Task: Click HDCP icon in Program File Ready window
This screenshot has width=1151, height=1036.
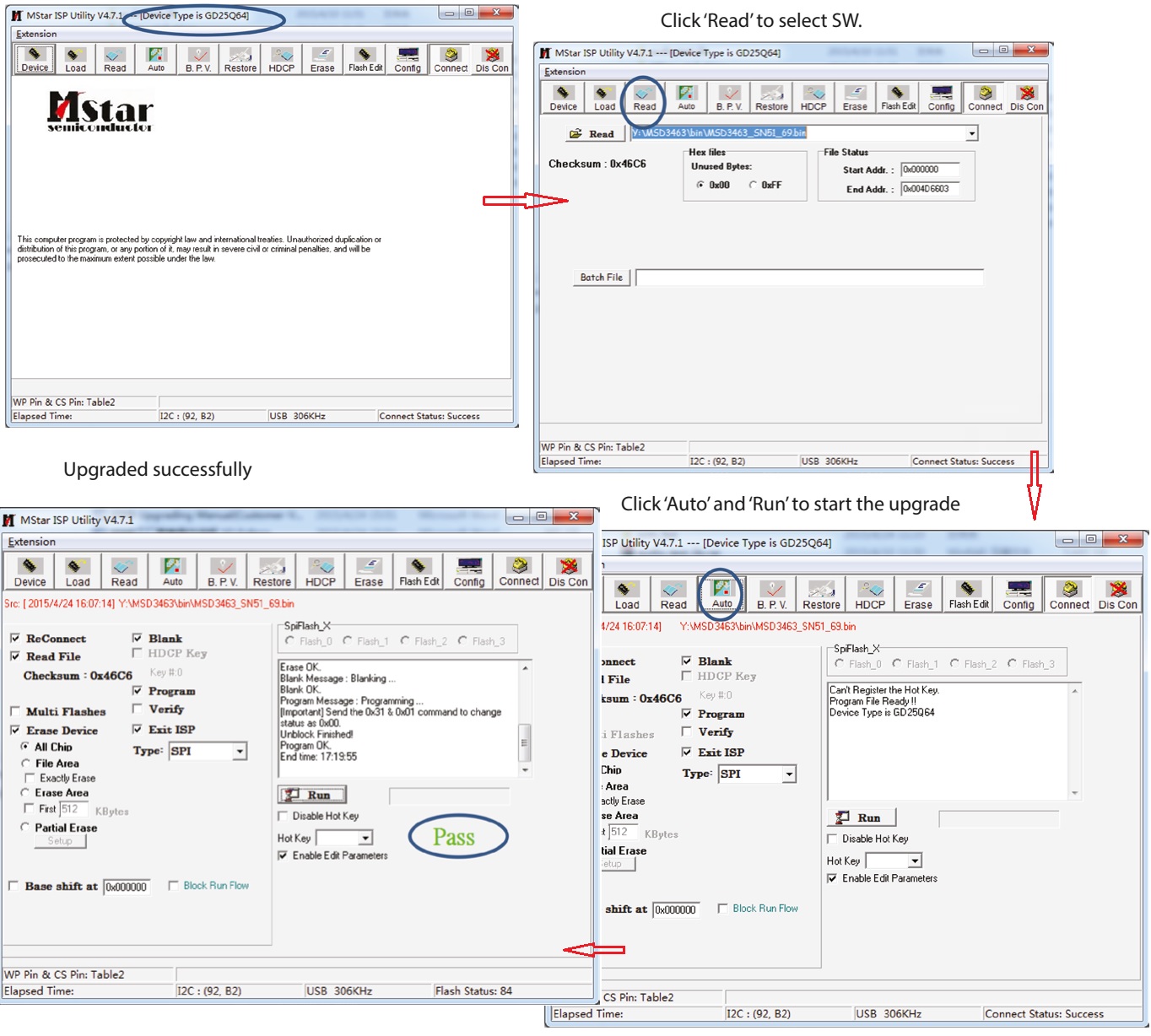Action: pos(870,594)
